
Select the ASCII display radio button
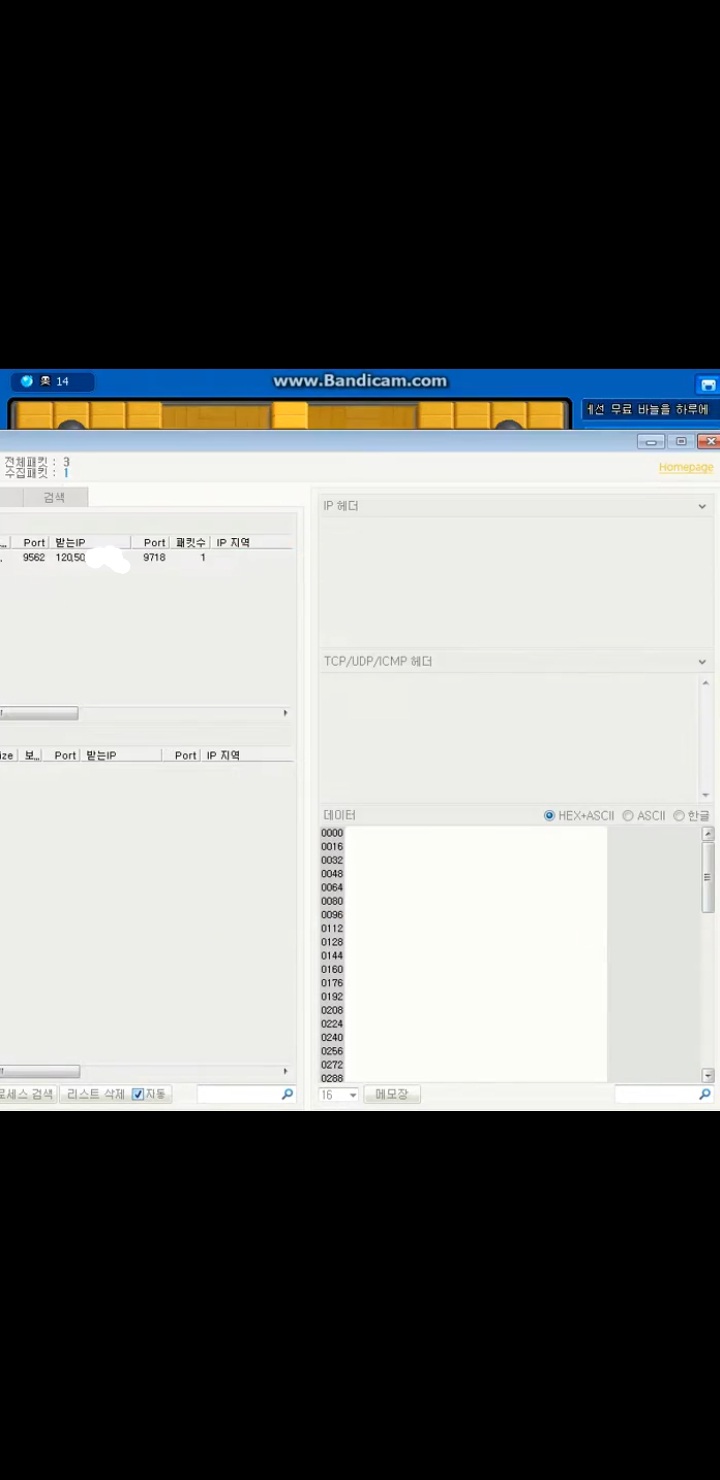tap(628, 816)
